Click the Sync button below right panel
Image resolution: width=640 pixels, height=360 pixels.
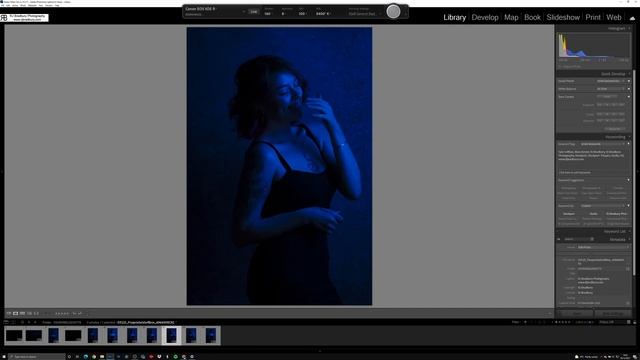[x=577, y=313]
